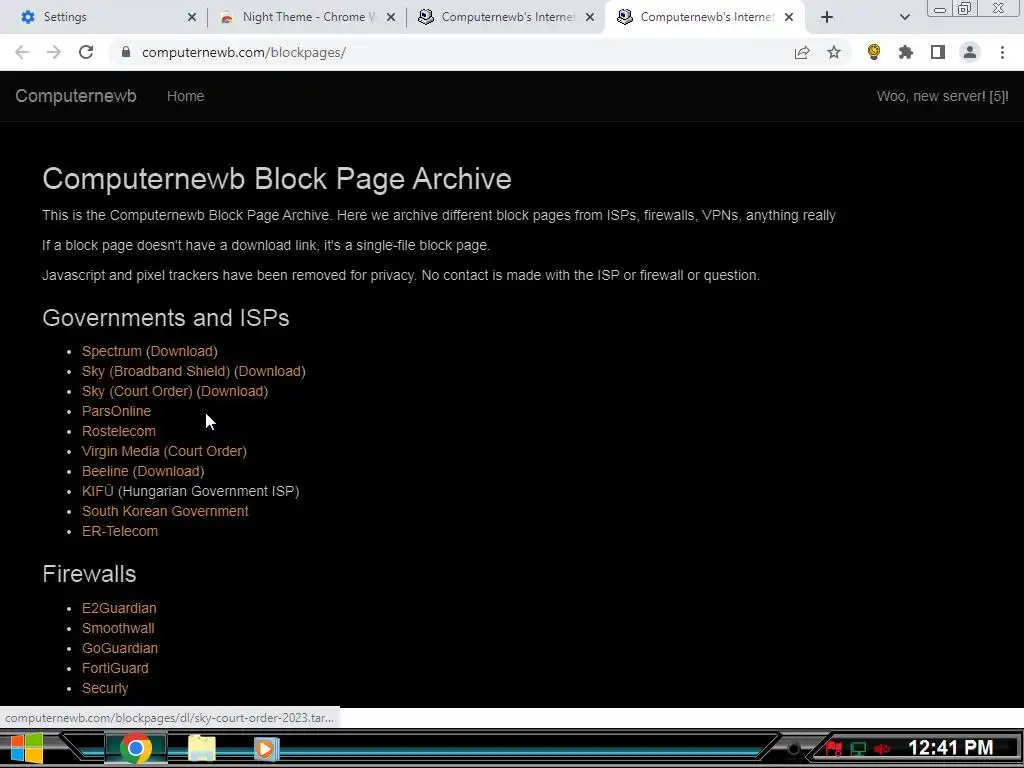The height and width of the screenshot is (768, 1024).
Task: Open the Night Theme lightbulb extension
Action: tap(874, 52)
